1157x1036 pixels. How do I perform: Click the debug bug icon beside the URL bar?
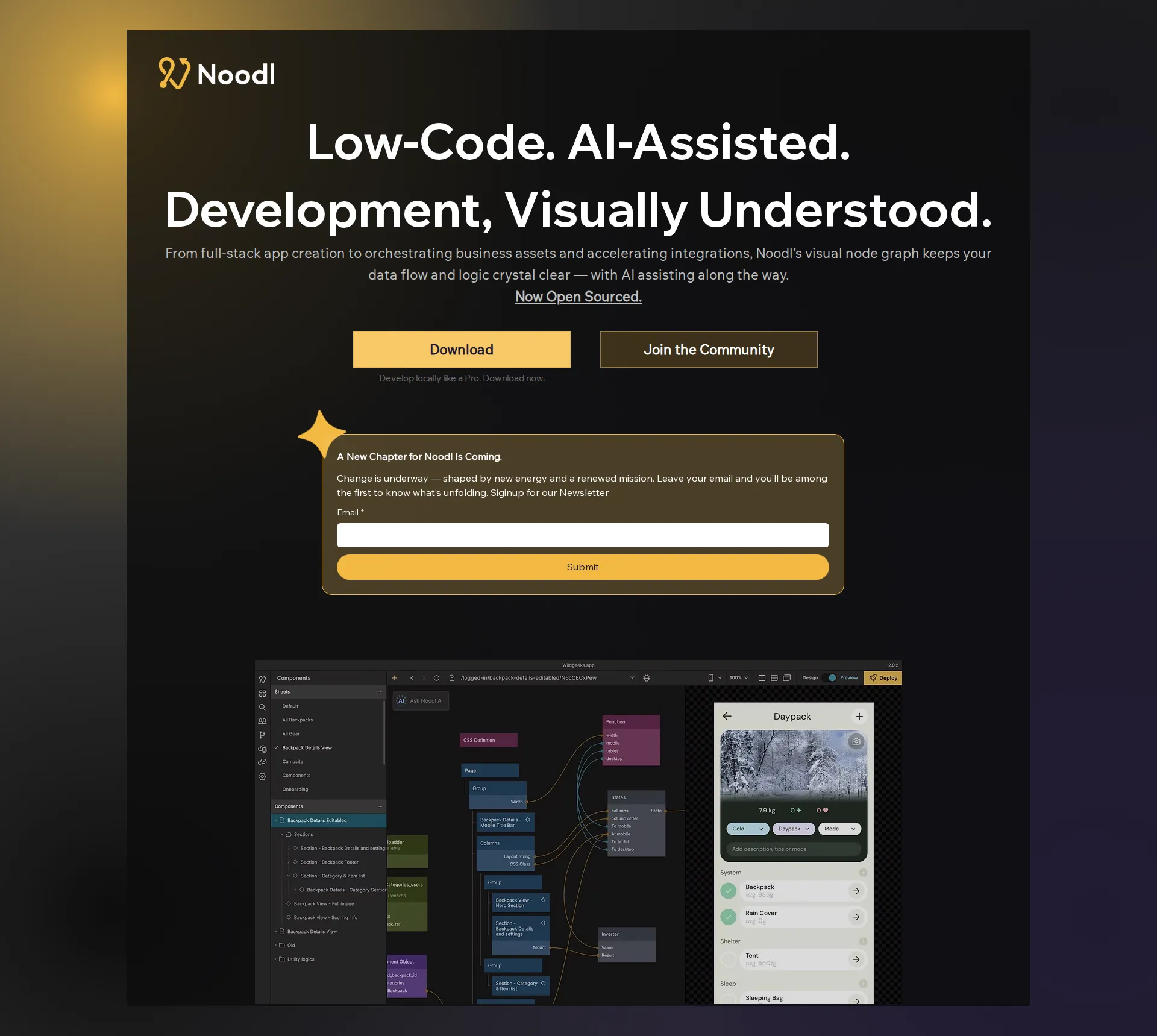coord(646,677)
